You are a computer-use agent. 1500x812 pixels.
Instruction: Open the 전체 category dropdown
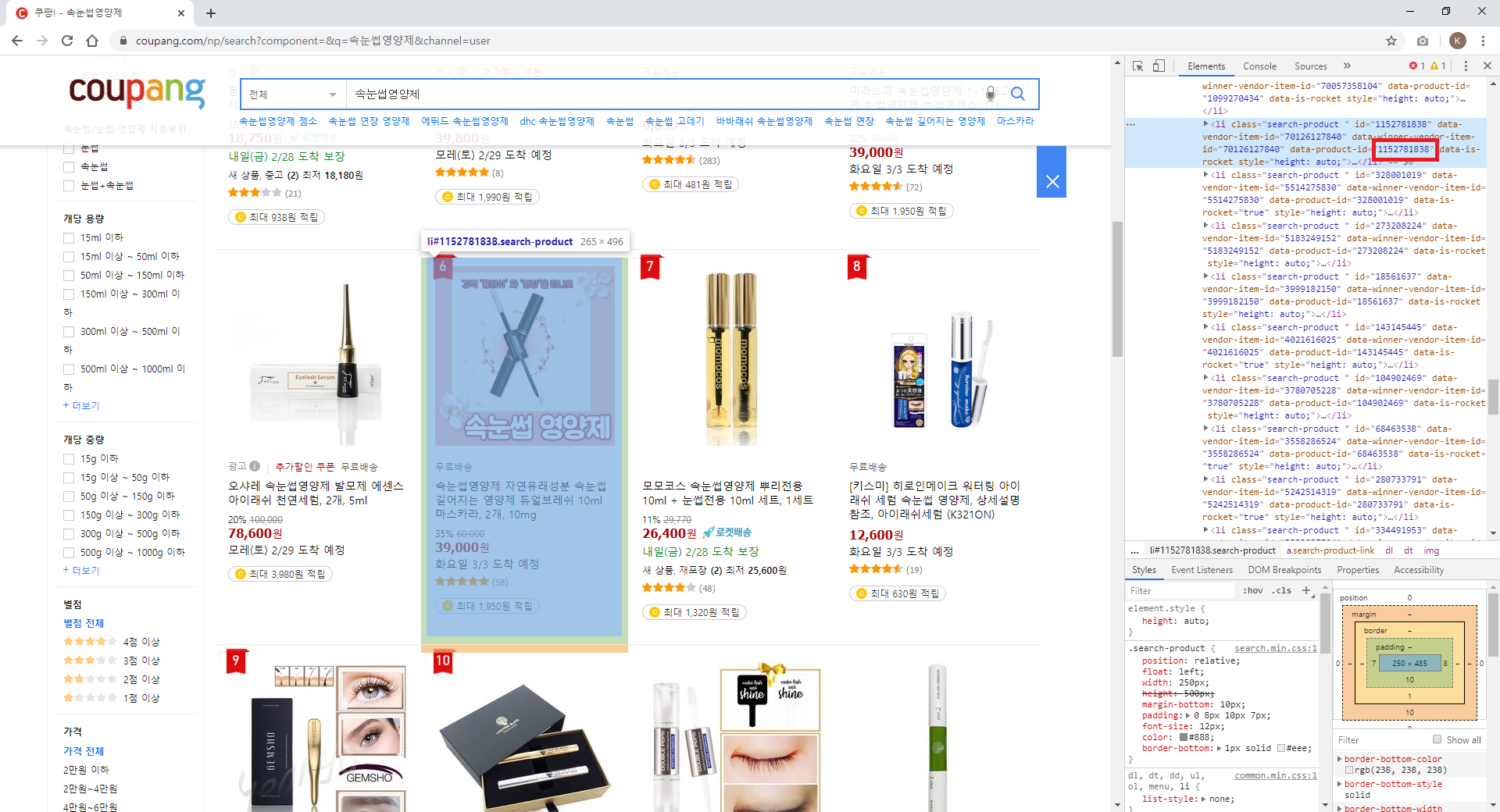[293, 94]
